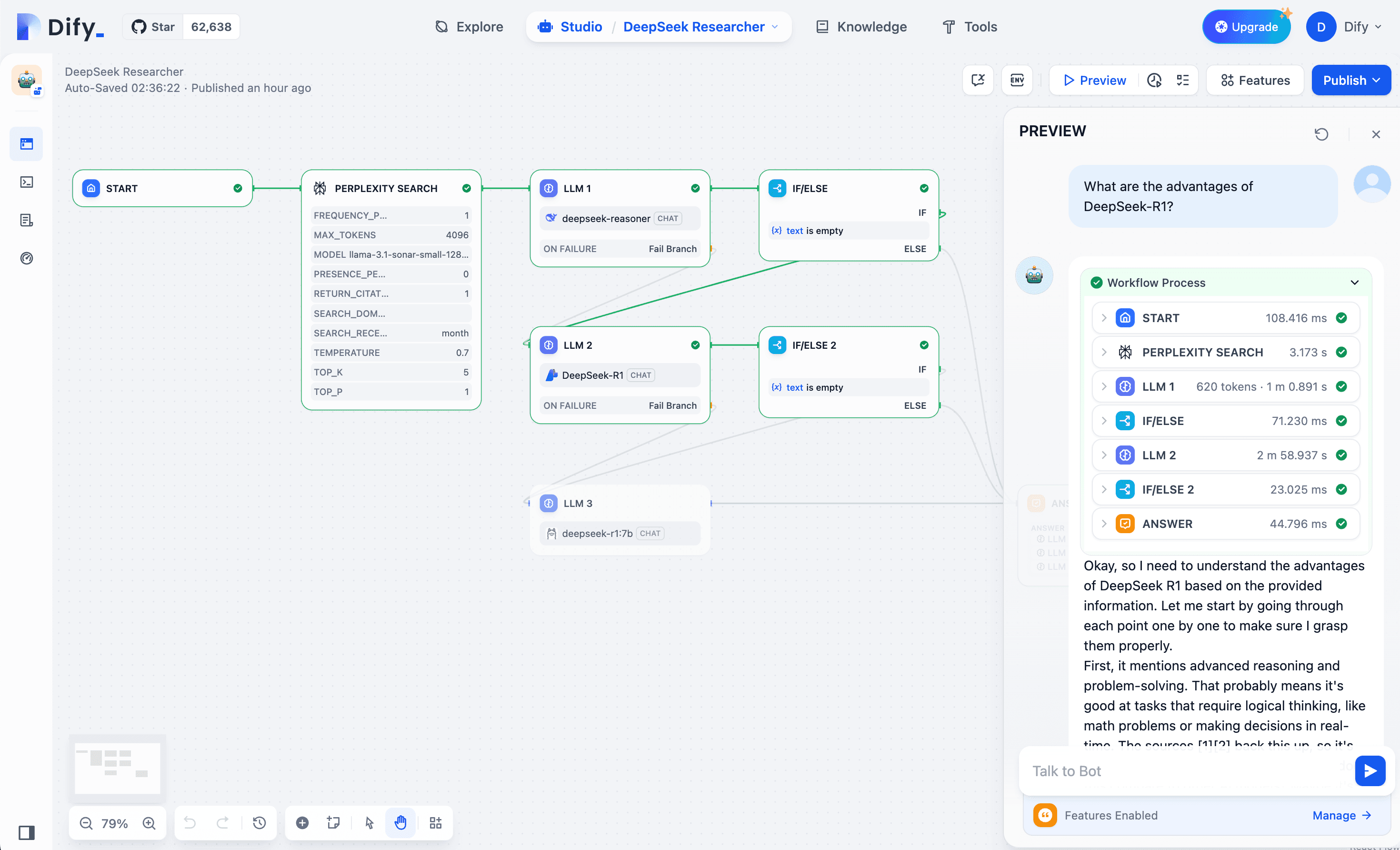The height and width of the screenshot is (850, 1400).
Task: Click the zoom in magnifier icon
Action: pyautogui.click(x=149, y=823)
